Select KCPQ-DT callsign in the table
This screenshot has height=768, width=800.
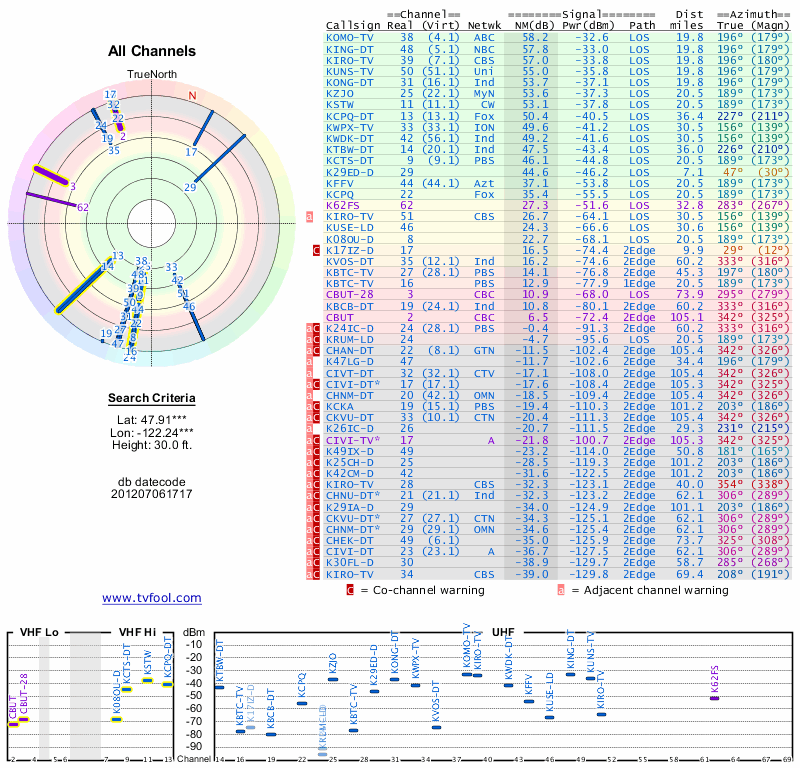[349, 116]
